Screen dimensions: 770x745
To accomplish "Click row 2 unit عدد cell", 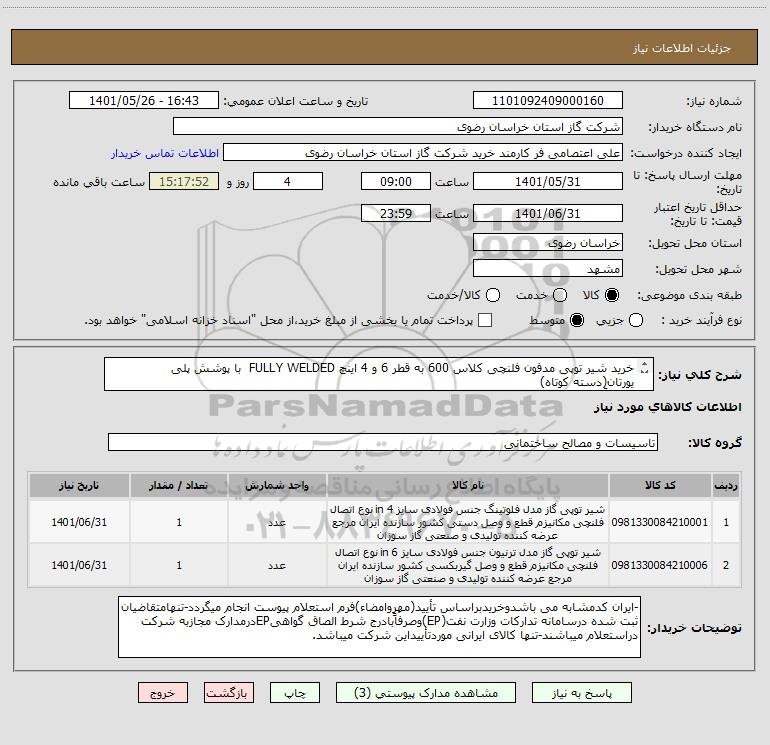I will (277, 565).
